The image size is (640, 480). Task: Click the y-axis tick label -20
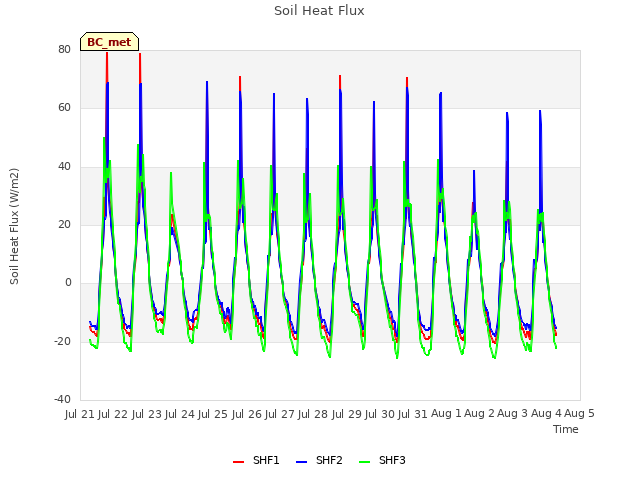click(63, 342)
